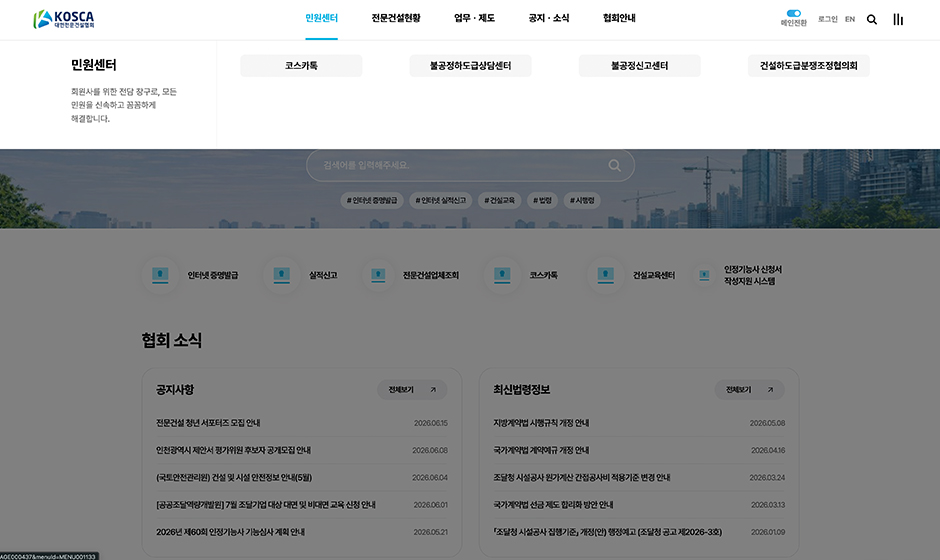Open 지방계약법 시행규칙 개정 안내
Viewport: 940px width, 560px height.
541,423
